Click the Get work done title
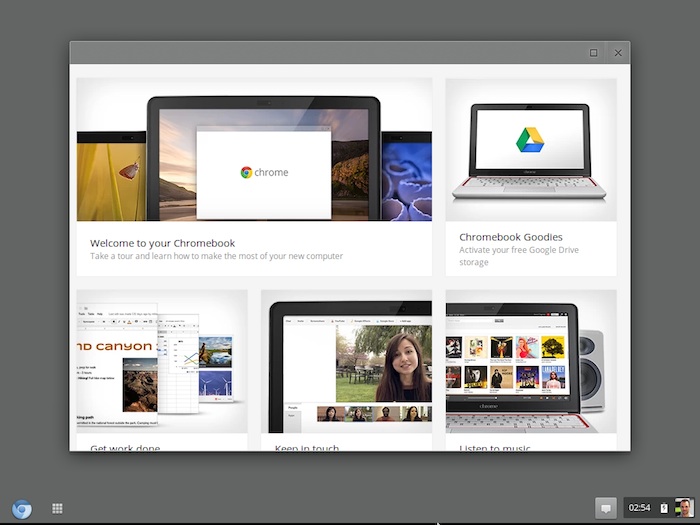 (125, 447)
